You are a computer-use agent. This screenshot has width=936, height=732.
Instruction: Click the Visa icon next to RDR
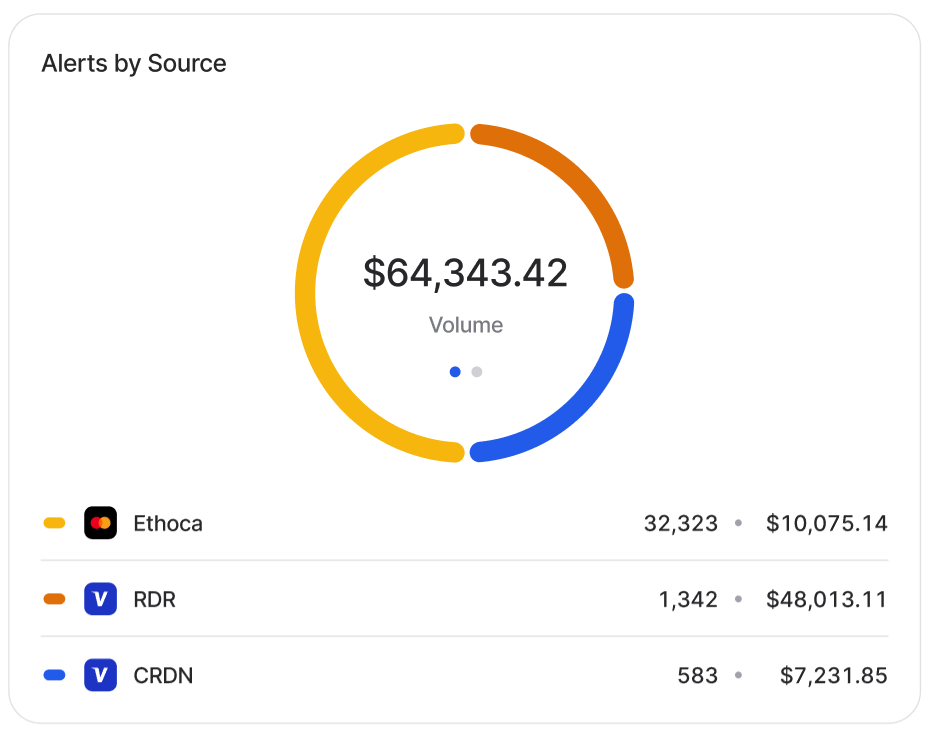[x=100, y=599]
